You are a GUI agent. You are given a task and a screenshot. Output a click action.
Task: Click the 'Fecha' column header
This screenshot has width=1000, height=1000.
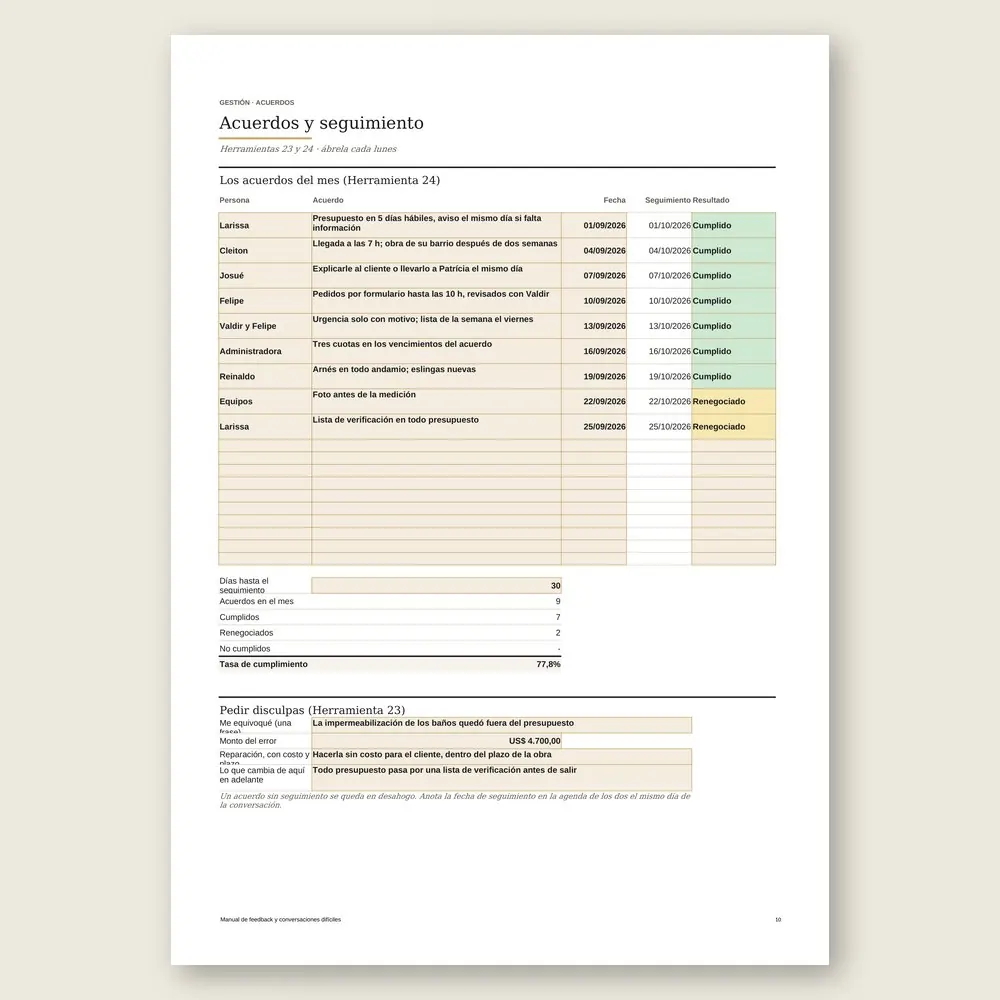pos(614,200)
